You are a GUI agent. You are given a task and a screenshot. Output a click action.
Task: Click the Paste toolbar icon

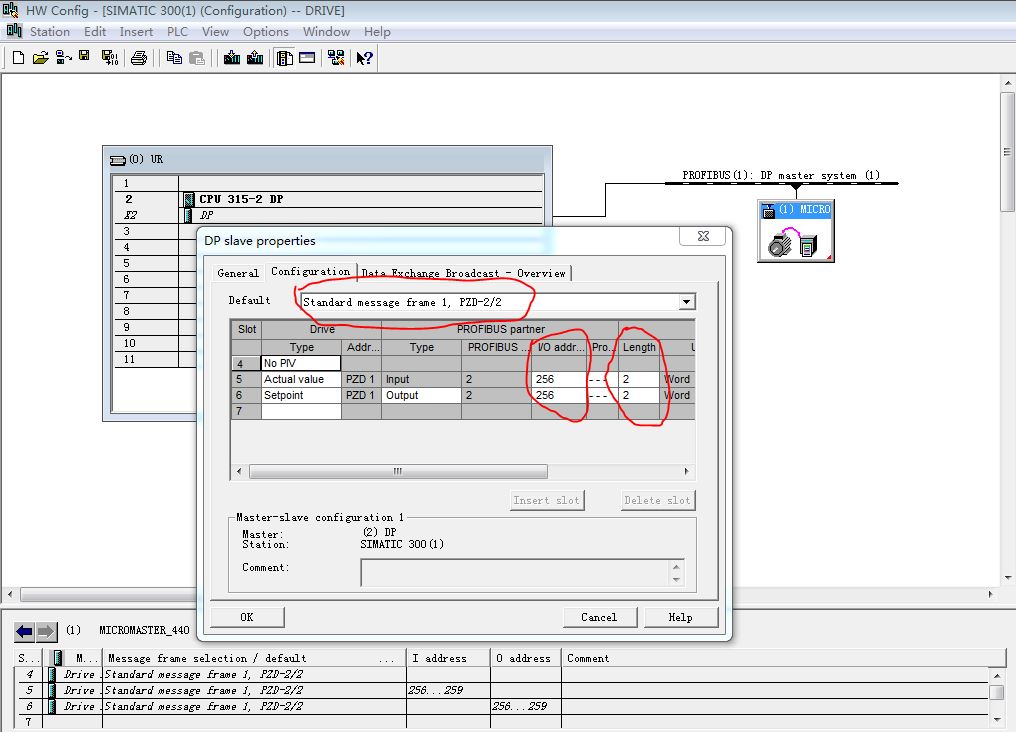197,58
